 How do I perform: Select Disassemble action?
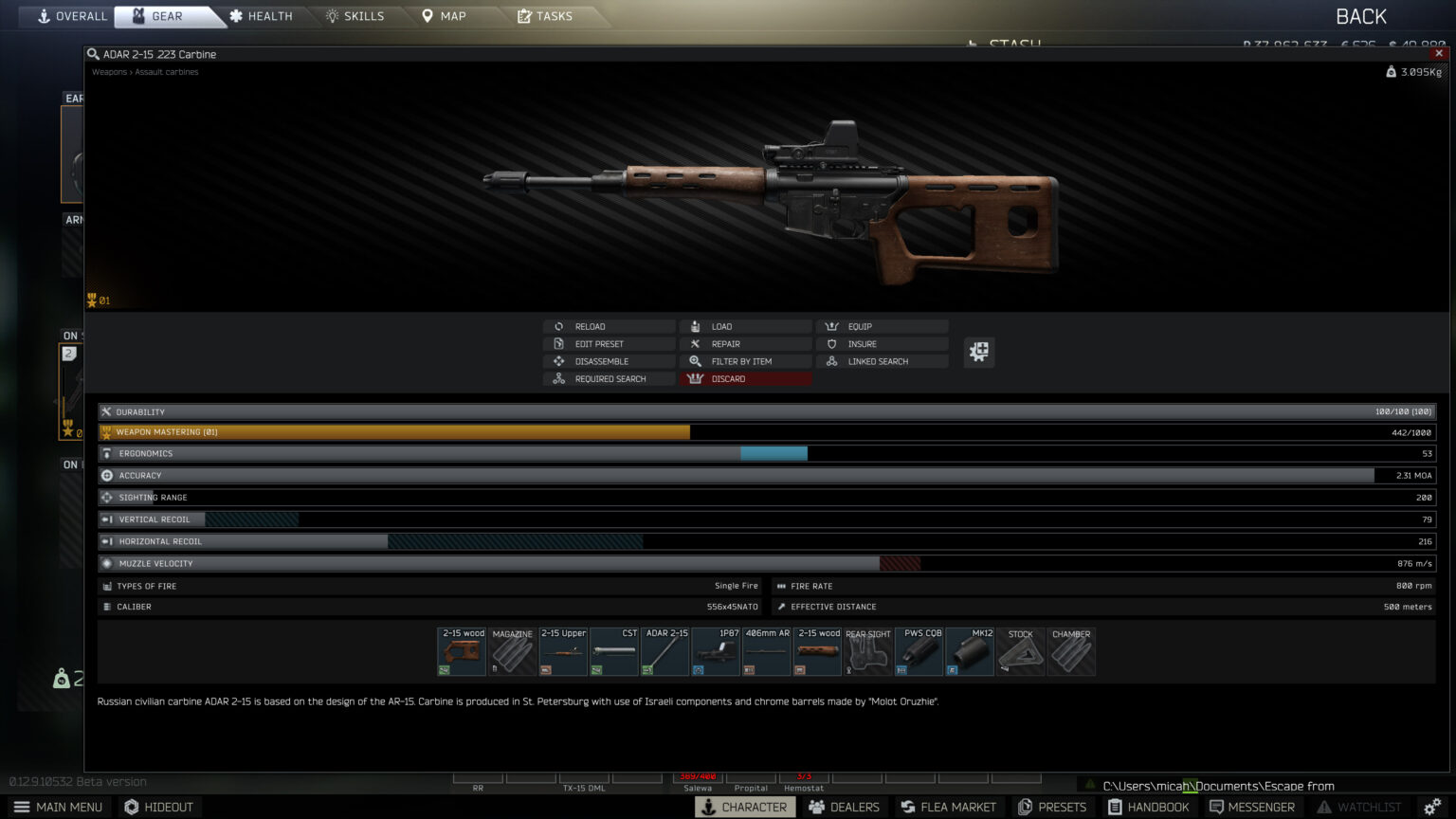pos(610,361)
